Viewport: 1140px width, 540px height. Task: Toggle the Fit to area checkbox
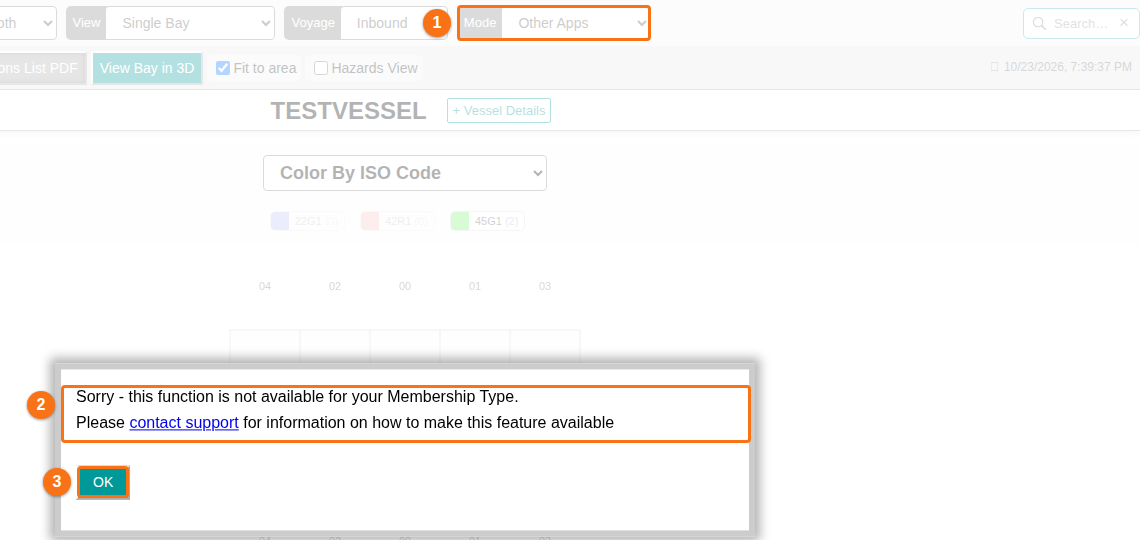click(223, 68)
